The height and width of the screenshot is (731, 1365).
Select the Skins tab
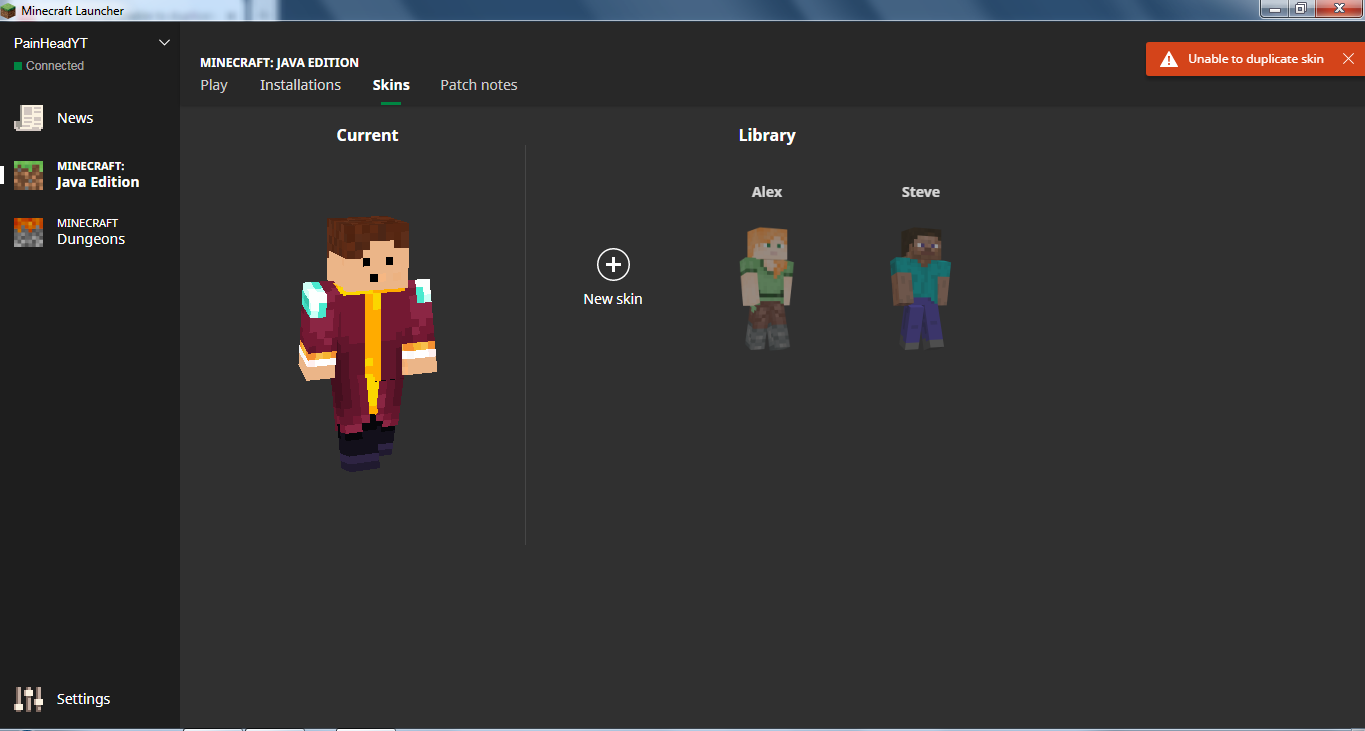(391, 85)
